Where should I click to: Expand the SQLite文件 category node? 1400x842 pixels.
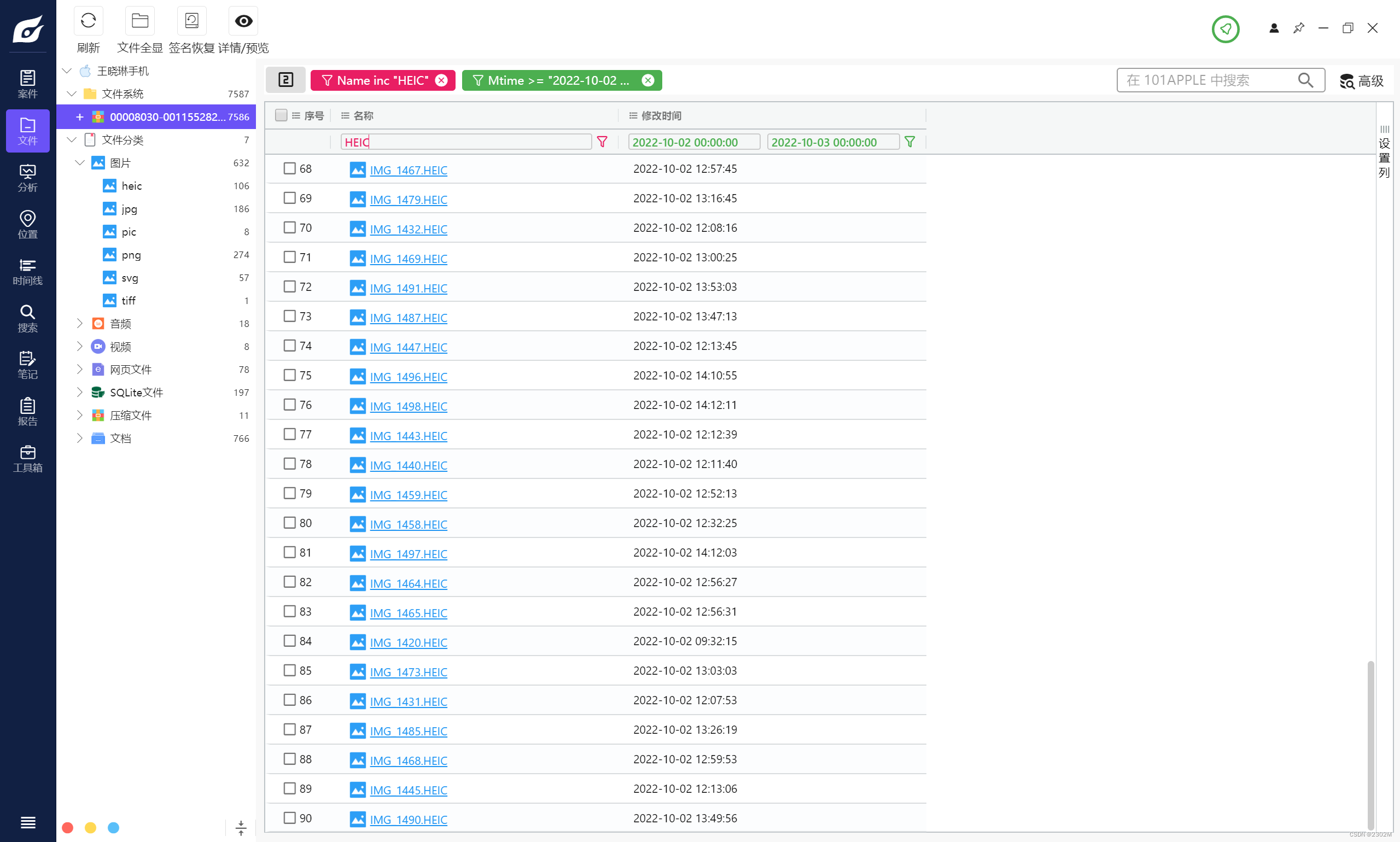79,392
